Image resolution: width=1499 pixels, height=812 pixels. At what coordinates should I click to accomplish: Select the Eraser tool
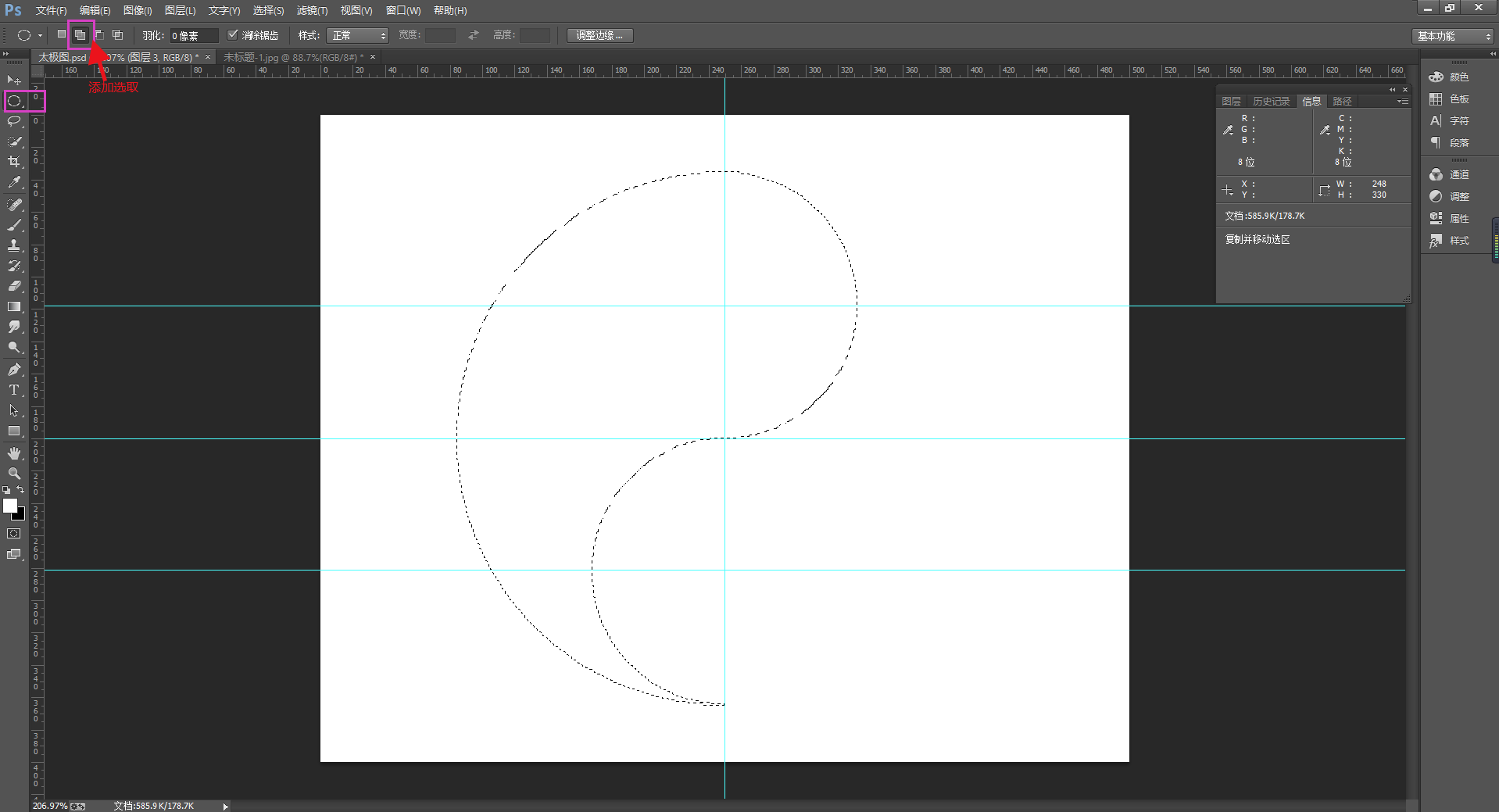[14, 286]
